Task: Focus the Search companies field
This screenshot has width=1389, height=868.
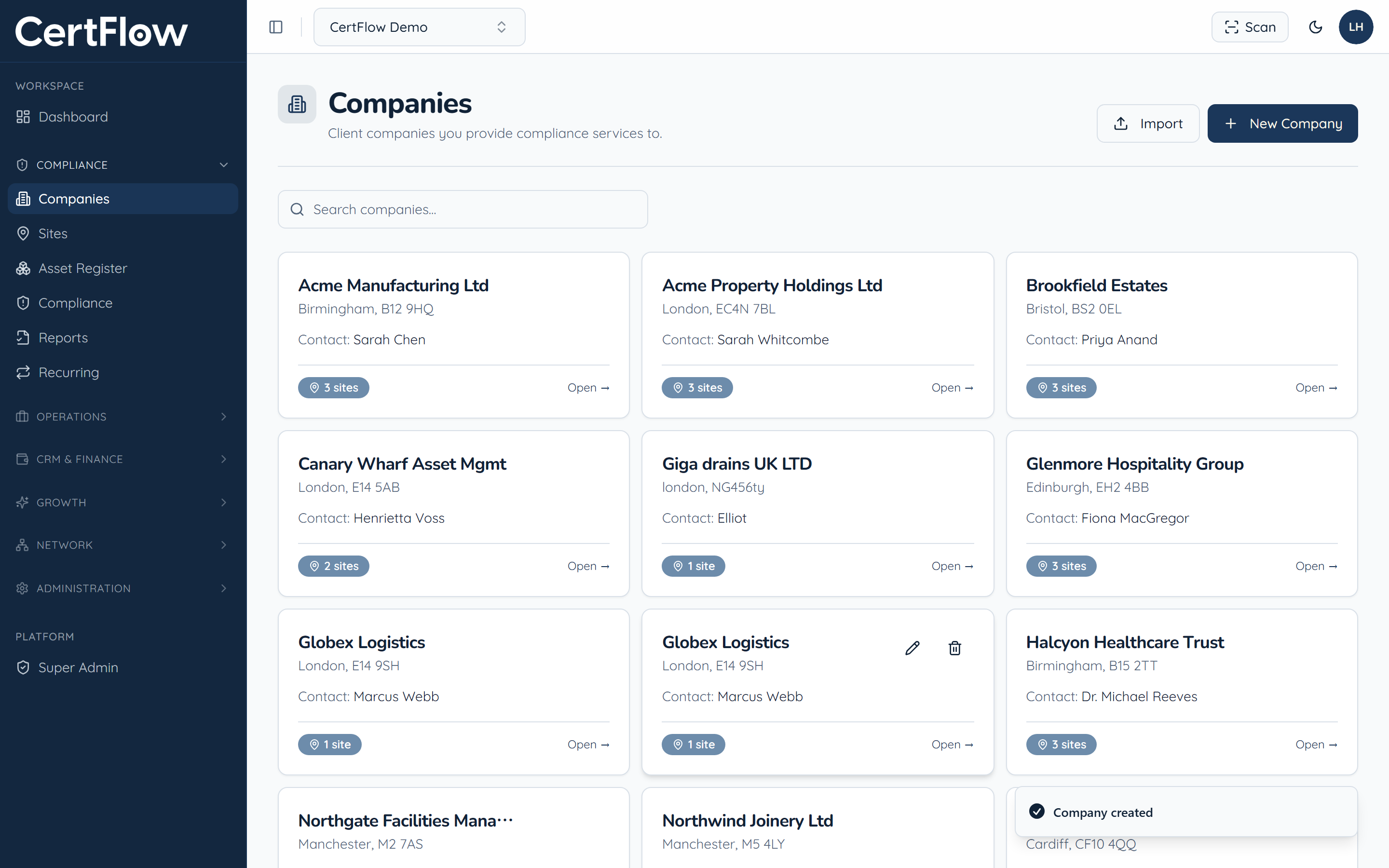Action: 463,210
